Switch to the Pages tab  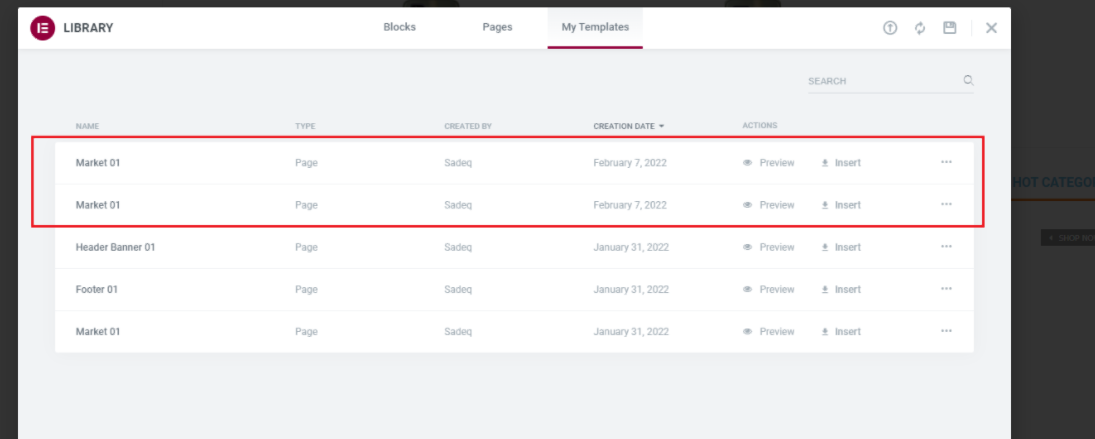pyautogui.click(x=497, y=27)
